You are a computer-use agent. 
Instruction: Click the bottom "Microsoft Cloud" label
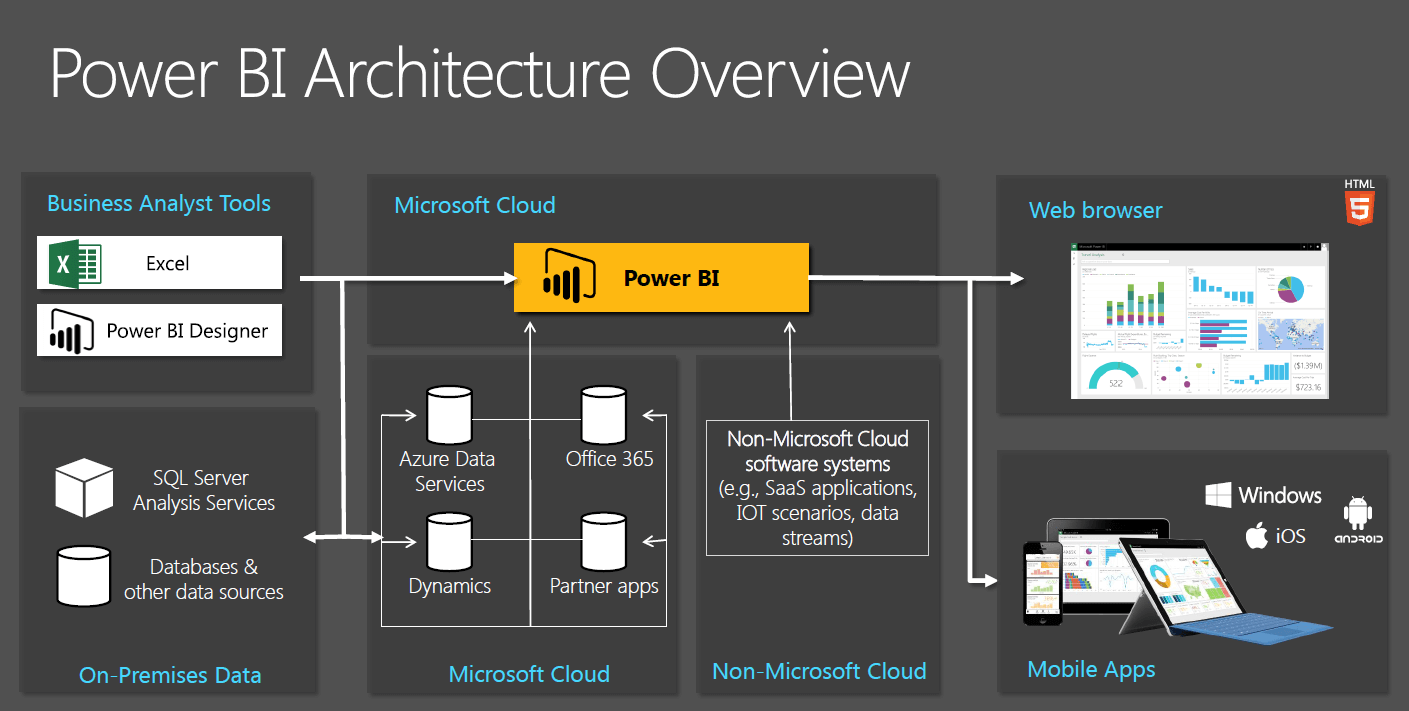[529, 674]
